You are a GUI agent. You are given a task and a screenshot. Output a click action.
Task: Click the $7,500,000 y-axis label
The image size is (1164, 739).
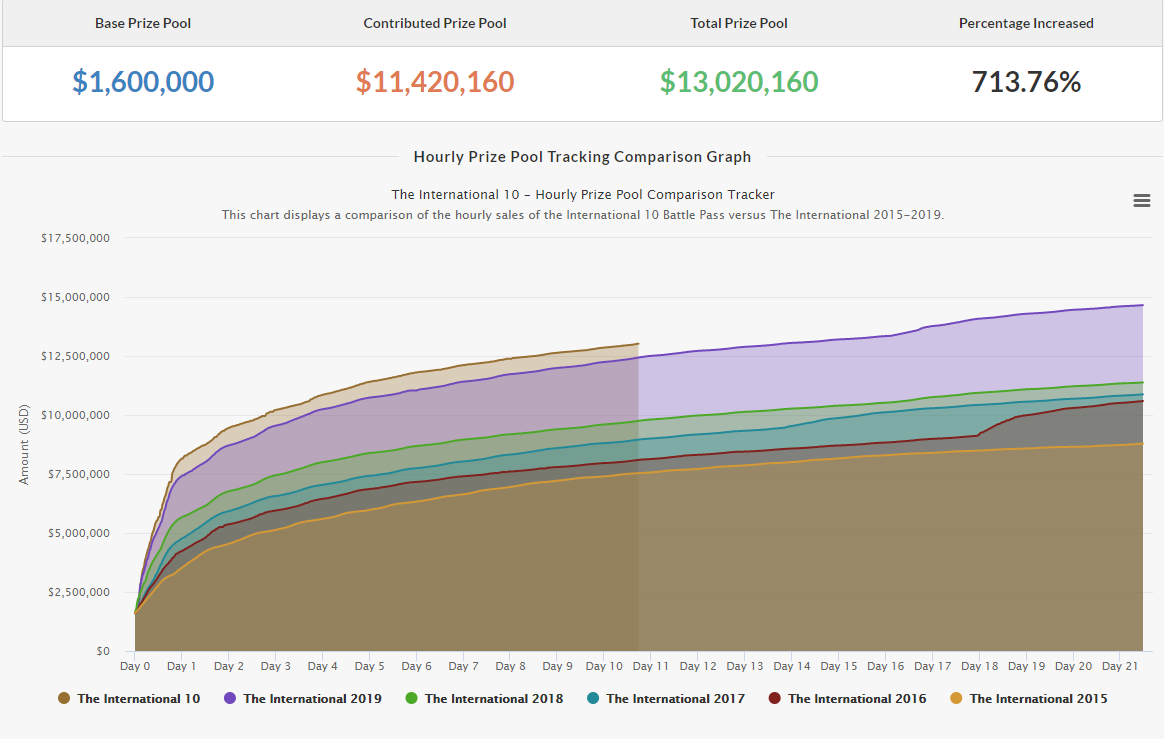coord(79,474)
